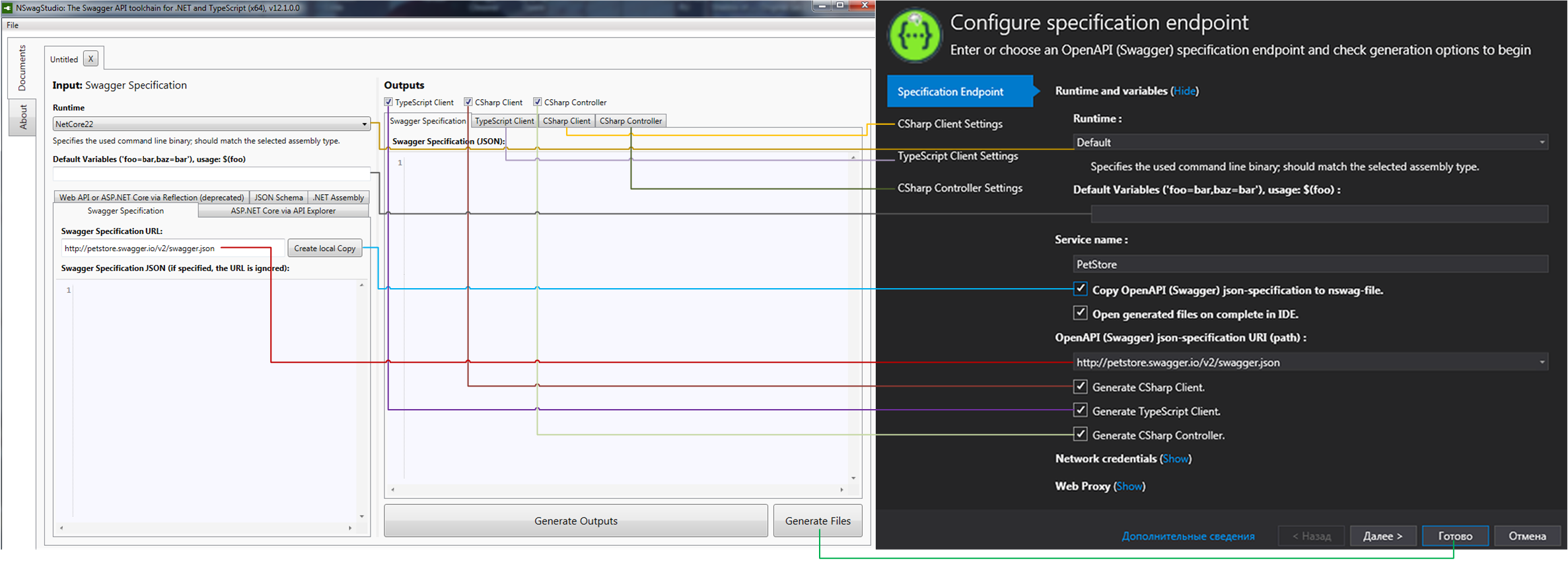The height and width of the screenshot is (571, 1568).
Task: Show Network credentials section
Action: coord(1176,459)
